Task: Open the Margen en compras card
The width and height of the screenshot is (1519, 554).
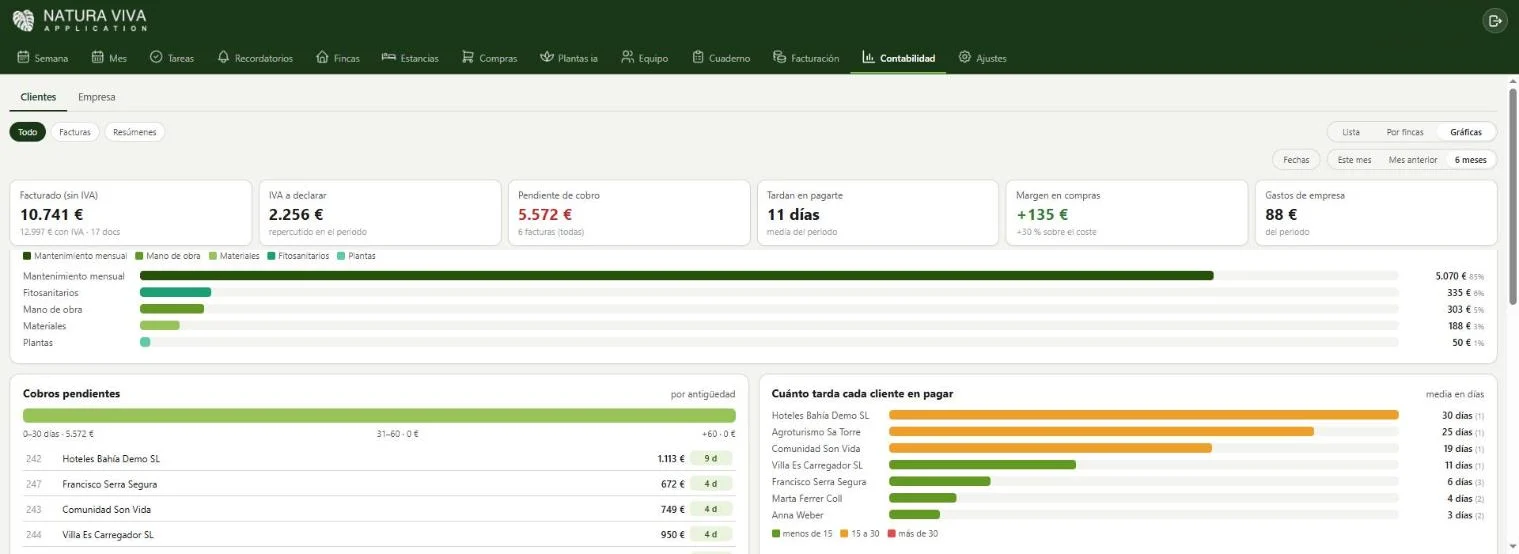Action: [1127, 213]
